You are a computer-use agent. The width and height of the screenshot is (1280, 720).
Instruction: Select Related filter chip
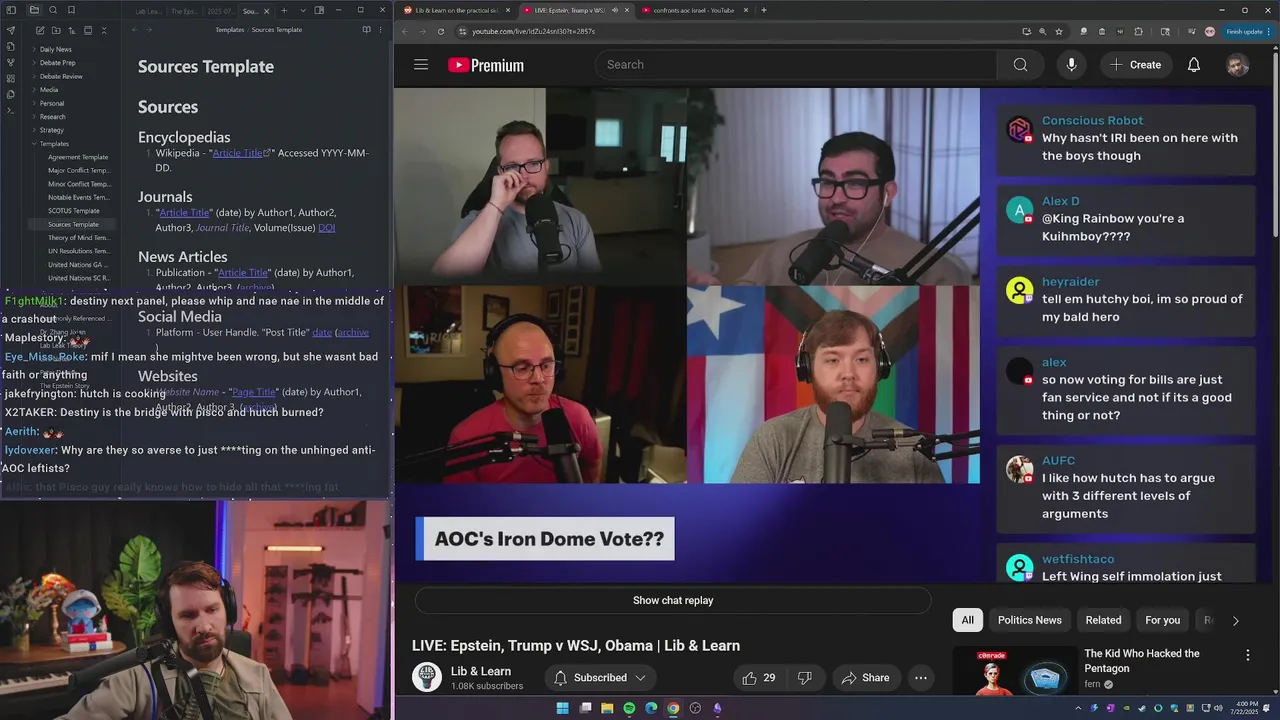coord(1103,620)
